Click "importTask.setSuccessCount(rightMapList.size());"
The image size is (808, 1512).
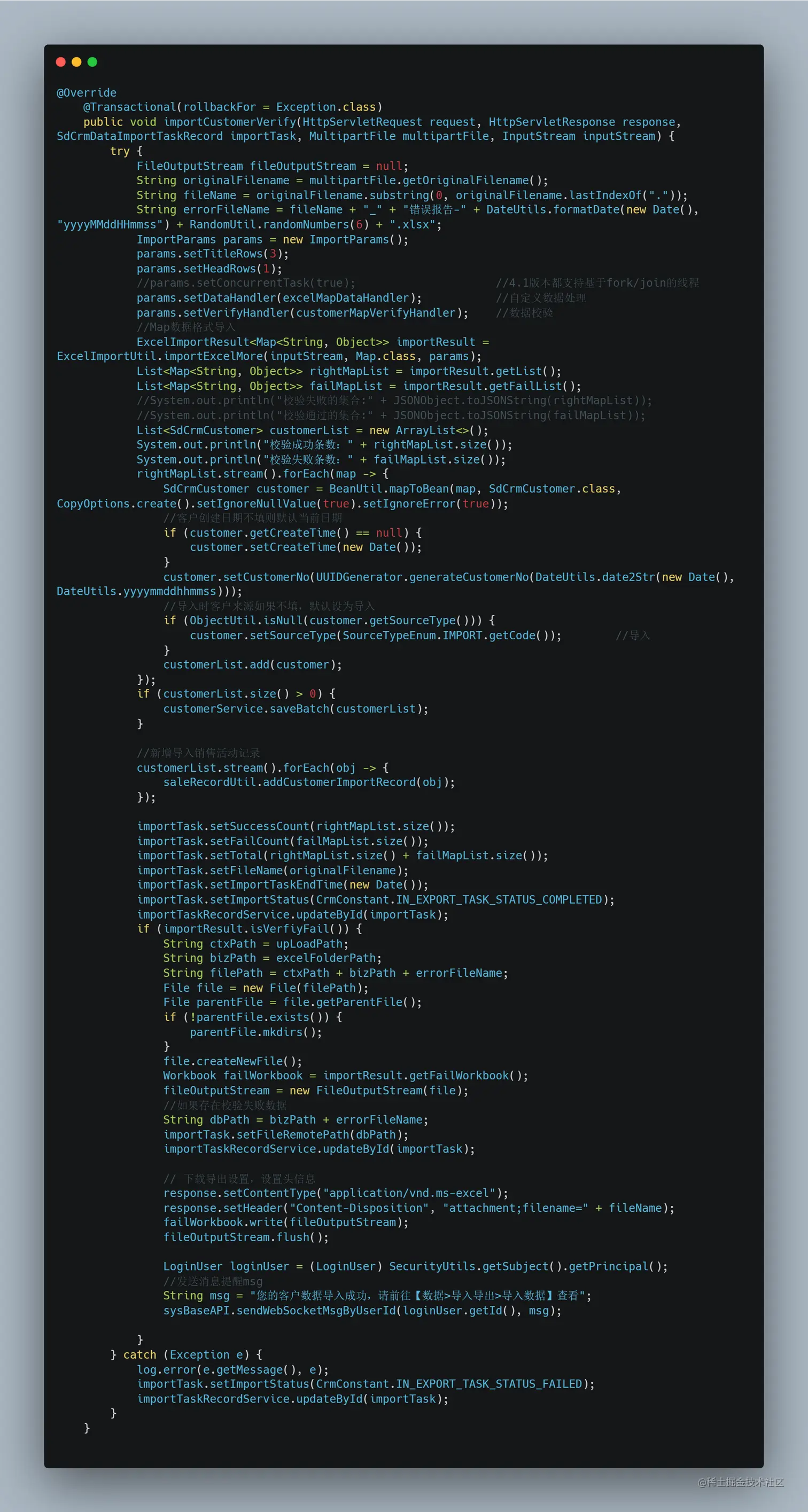click(296, 826)
